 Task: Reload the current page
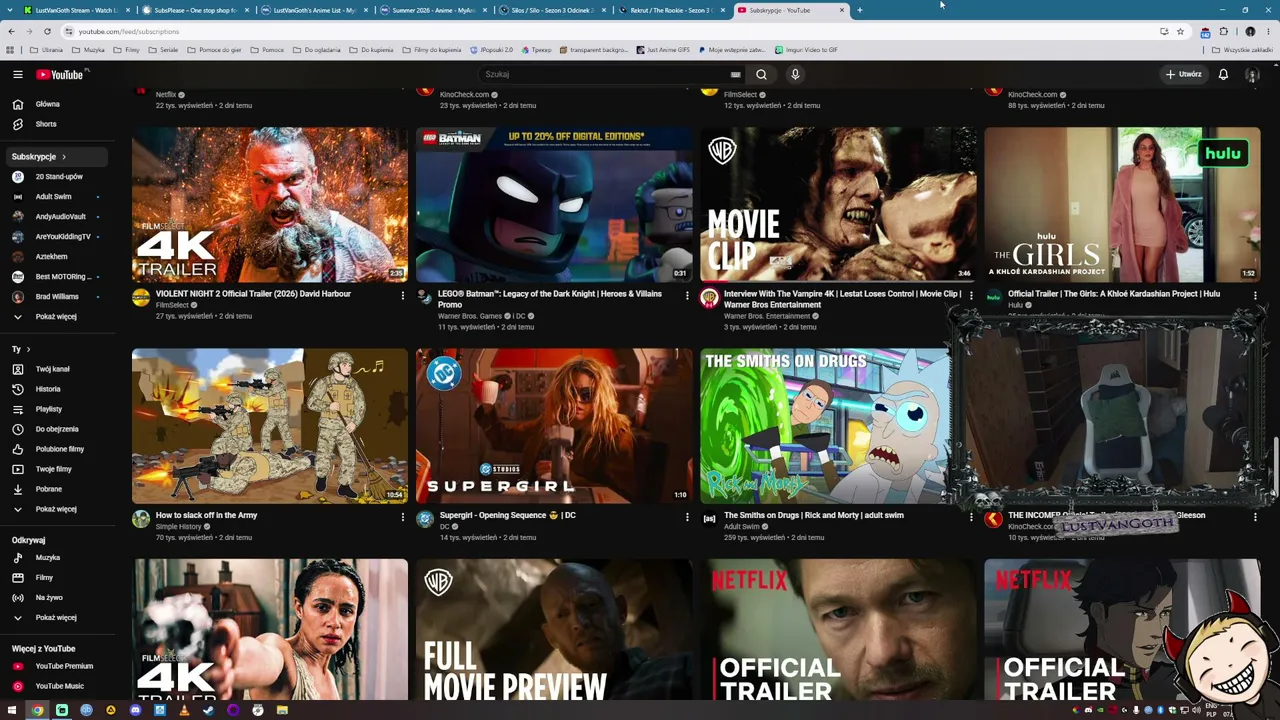(x=47, y=31)
